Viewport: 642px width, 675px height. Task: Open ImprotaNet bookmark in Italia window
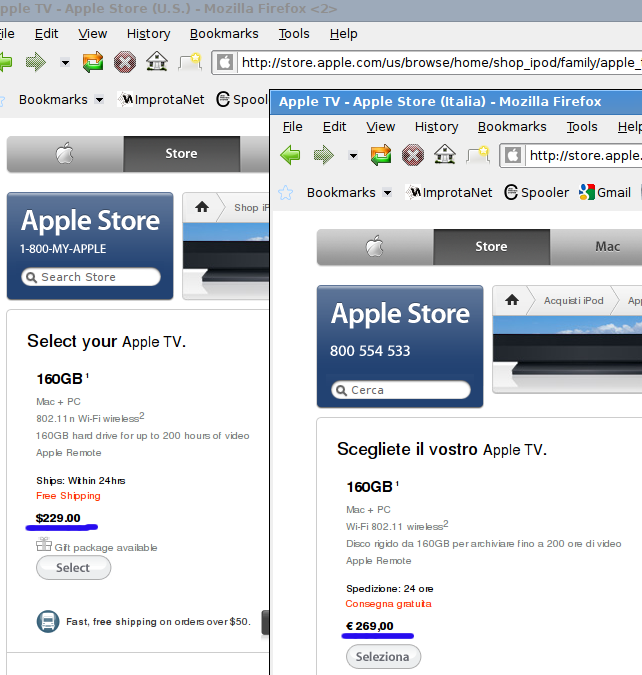tap(449, 192)
